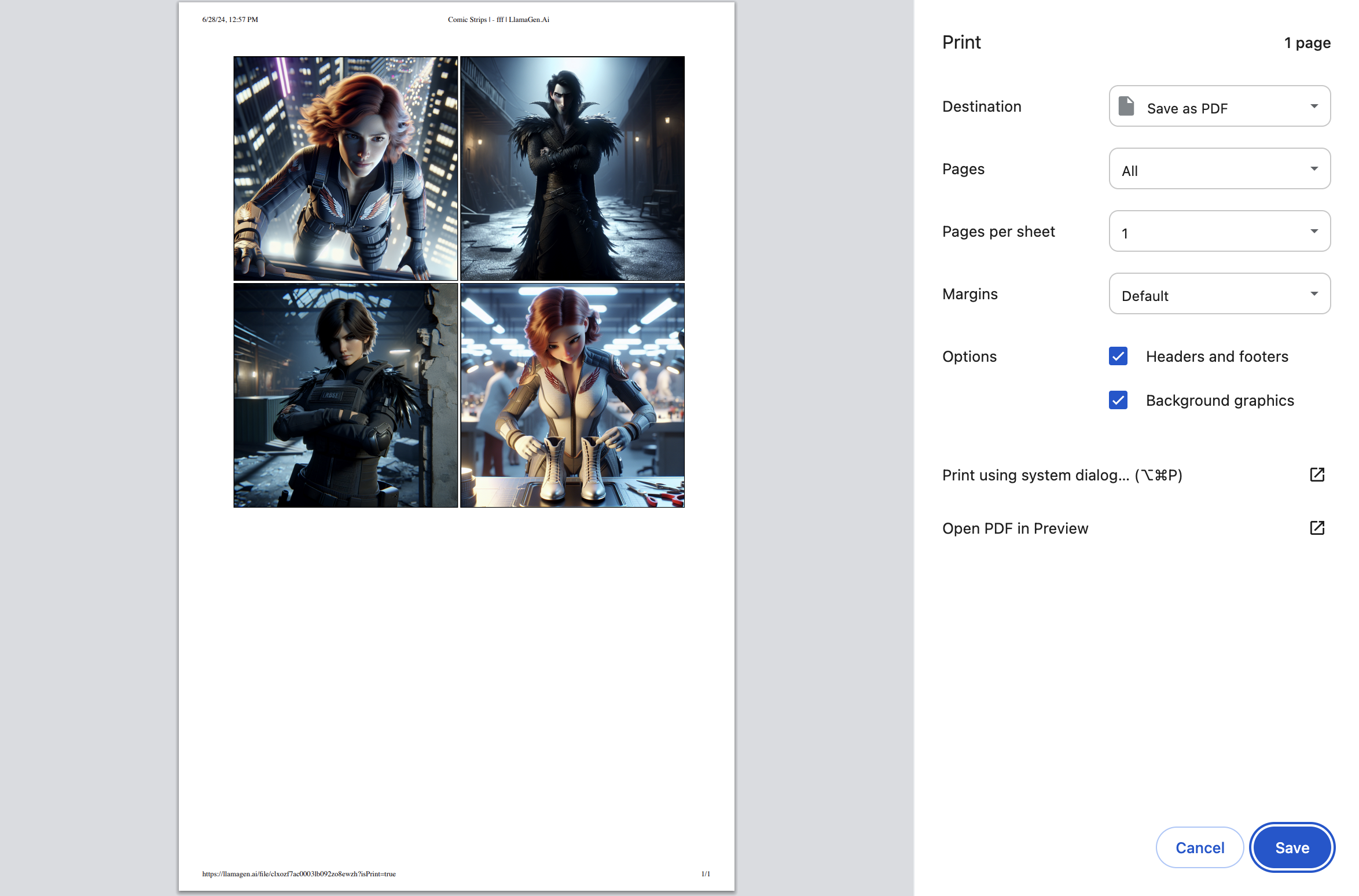Image resolution: width=1359 pixels, height=896 pixels.
Task: Open the Pages per sheet dropdown
Action: click(1220, 232)
